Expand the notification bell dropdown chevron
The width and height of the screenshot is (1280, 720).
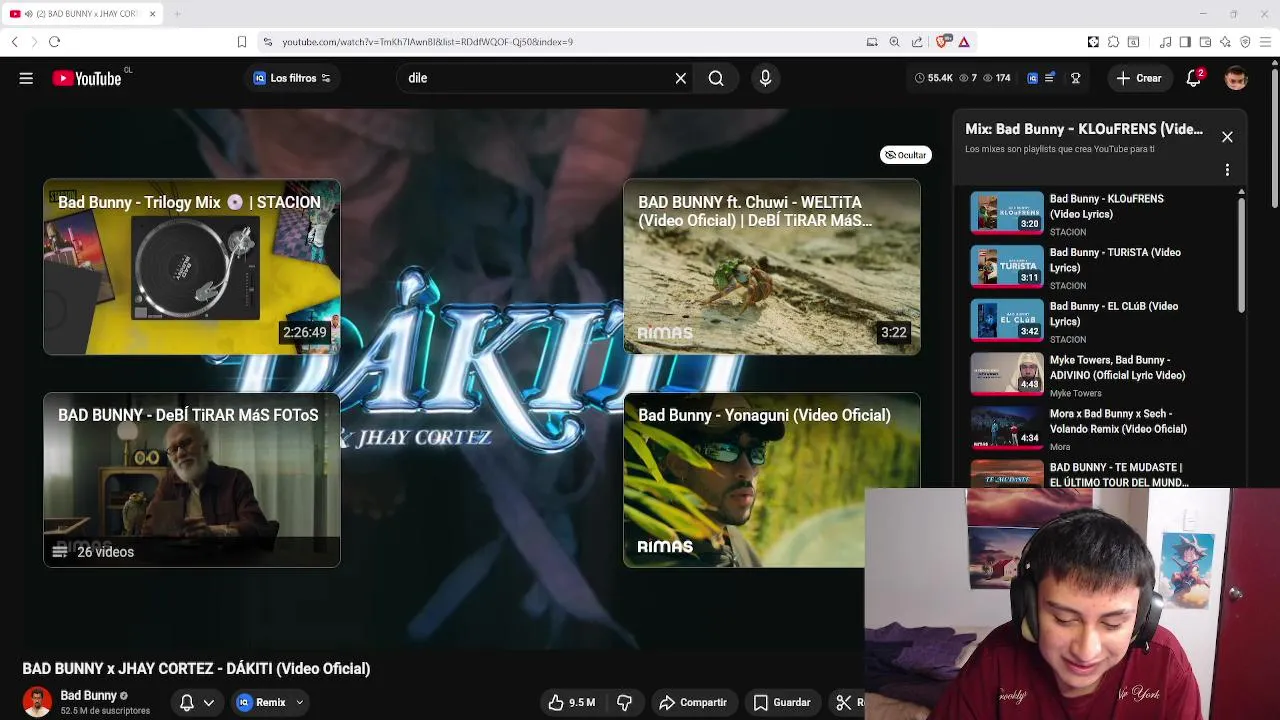click(x=209, y=703)
